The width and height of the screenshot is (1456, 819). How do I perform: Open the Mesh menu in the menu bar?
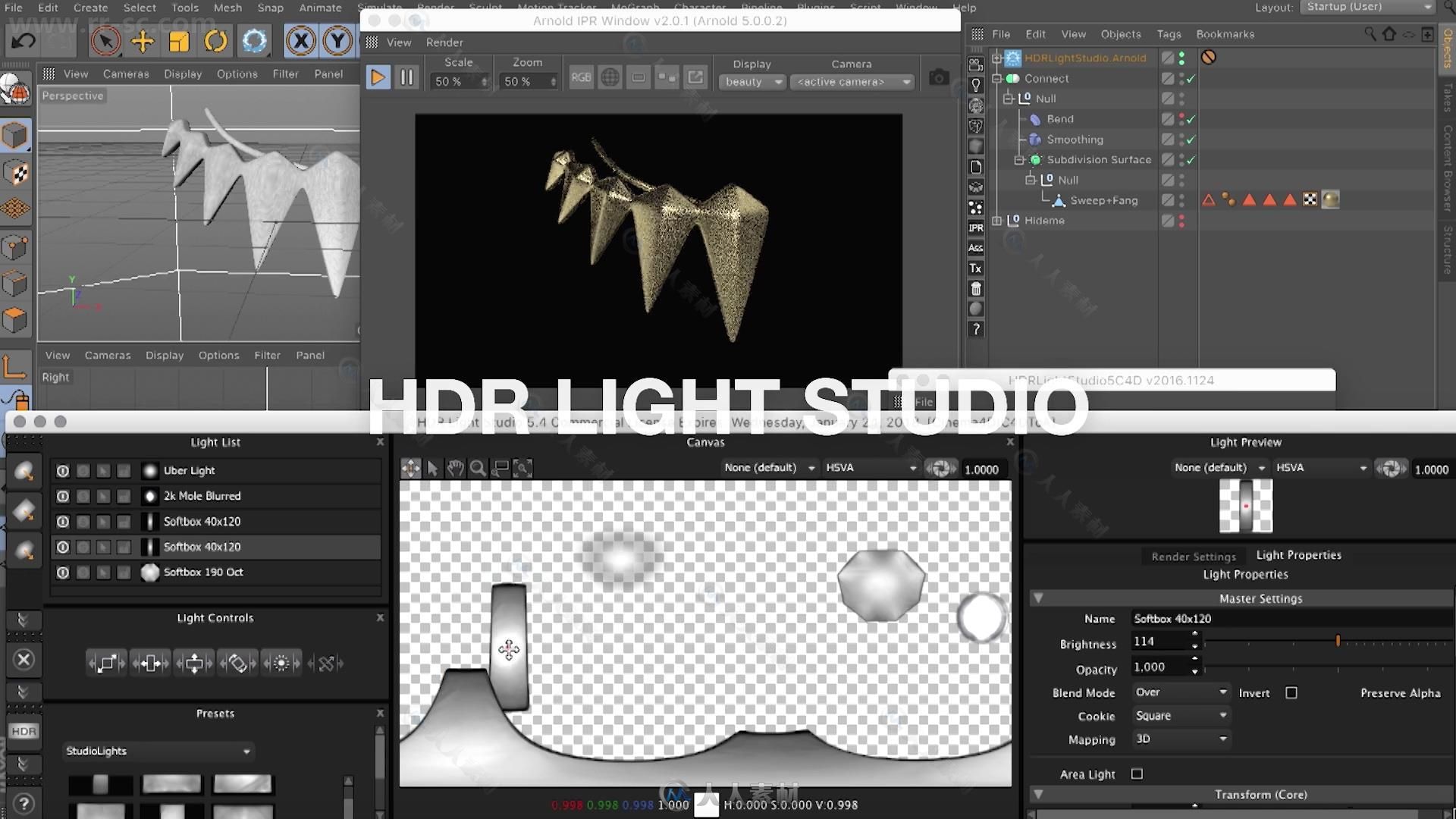click(227, 8)
